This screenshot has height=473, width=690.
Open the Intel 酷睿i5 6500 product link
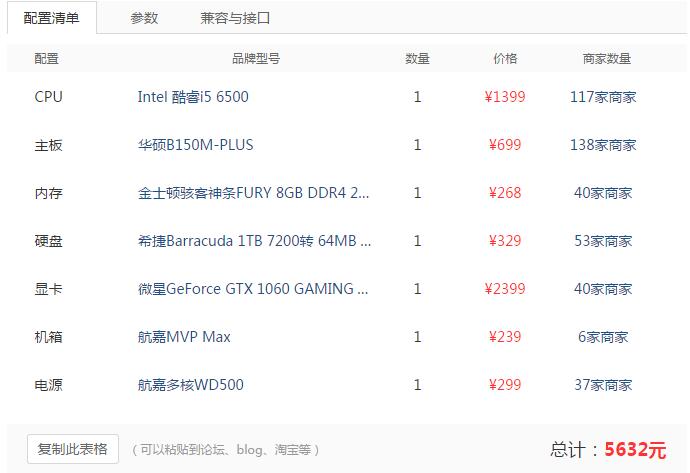tap(193, 97)
